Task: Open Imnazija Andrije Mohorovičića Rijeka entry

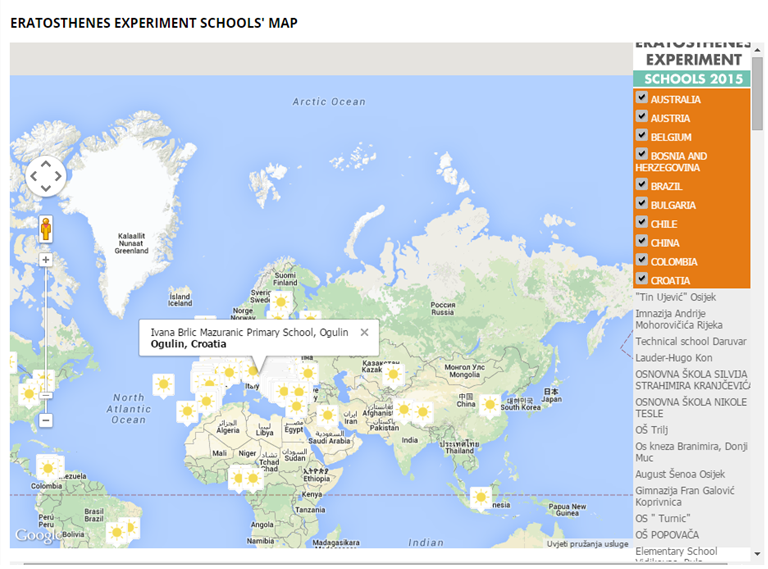Action: 678,319
